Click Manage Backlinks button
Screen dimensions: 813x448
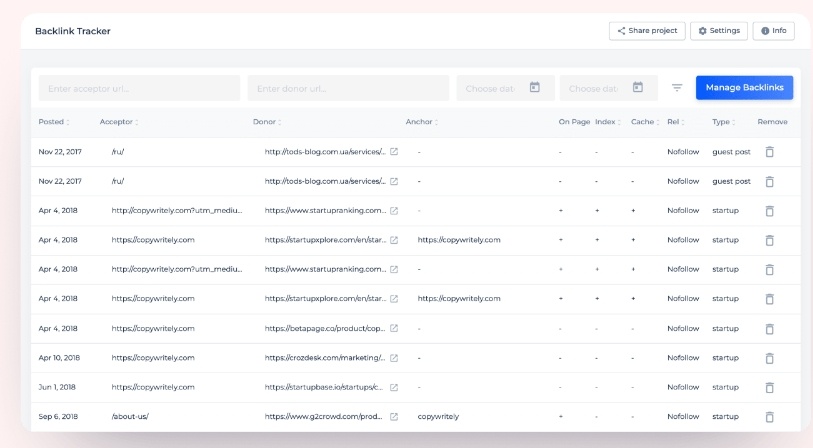coord(745,88)
